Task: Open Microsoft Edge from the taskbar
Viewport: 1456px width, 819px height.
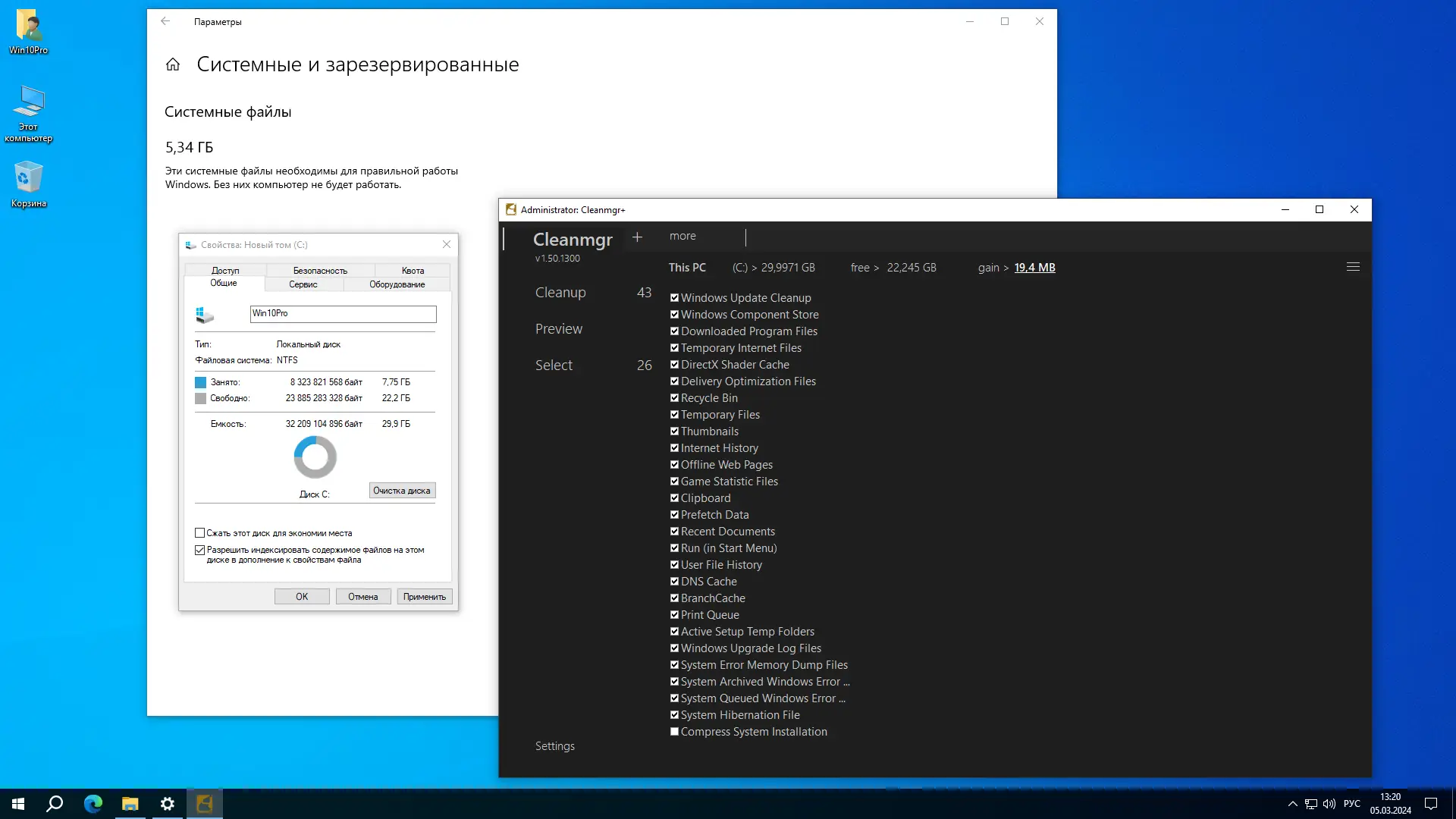Action: [x=93, y=804]
